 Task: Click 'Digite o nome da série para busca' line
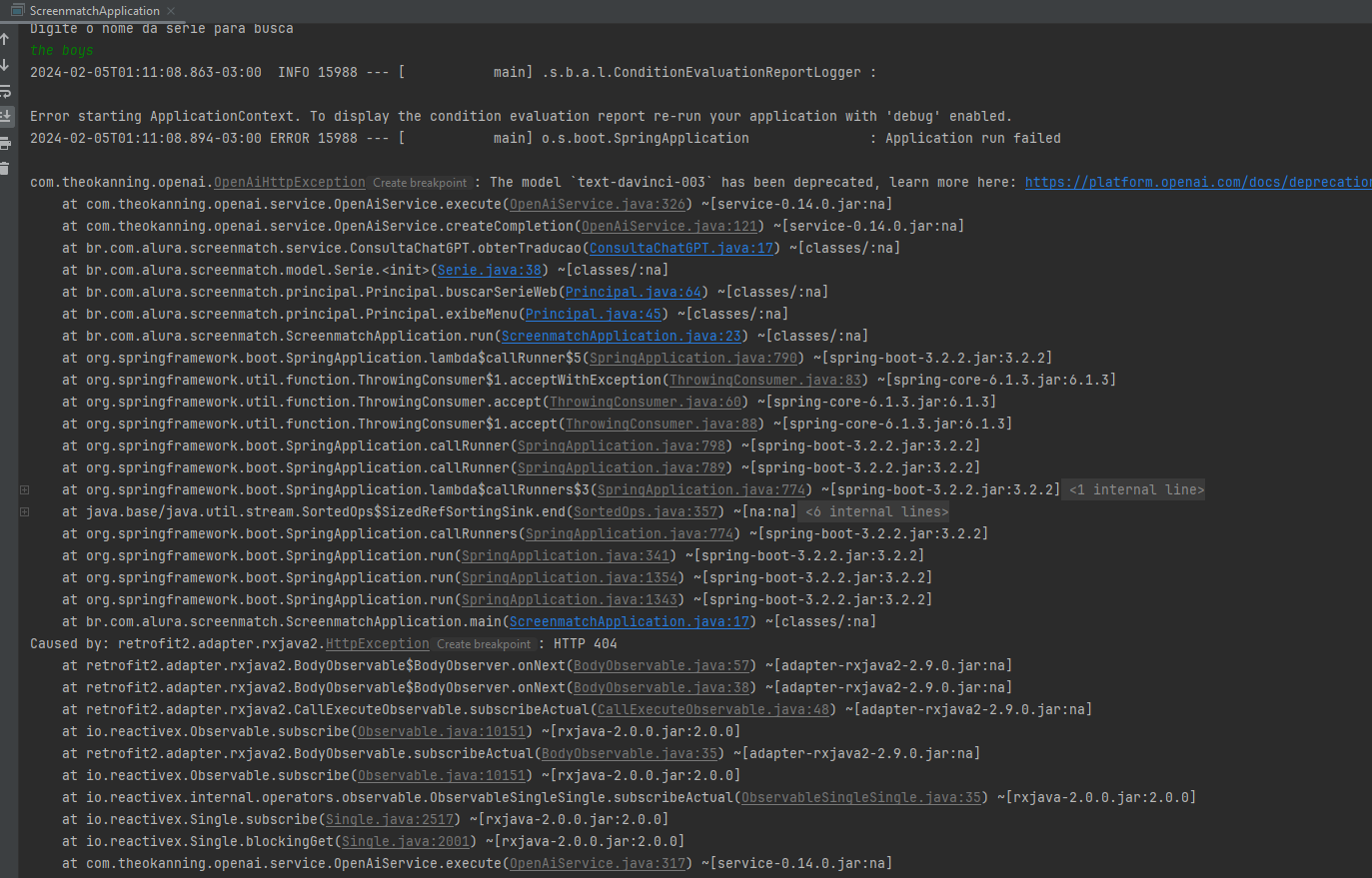coord(162,29)
